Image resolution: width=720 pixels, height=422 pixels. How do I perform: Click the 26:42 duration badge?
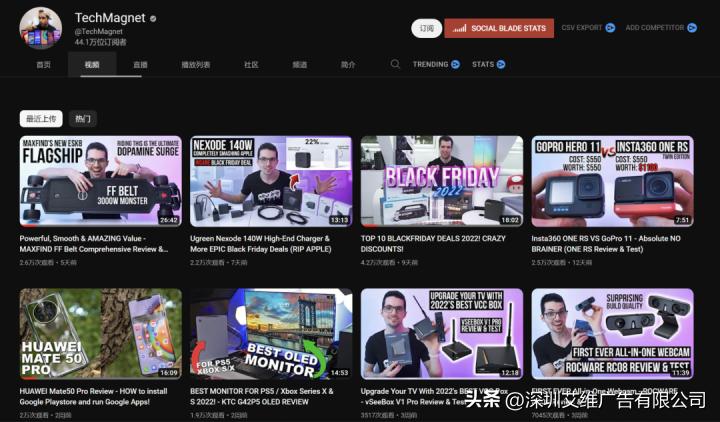169,220
